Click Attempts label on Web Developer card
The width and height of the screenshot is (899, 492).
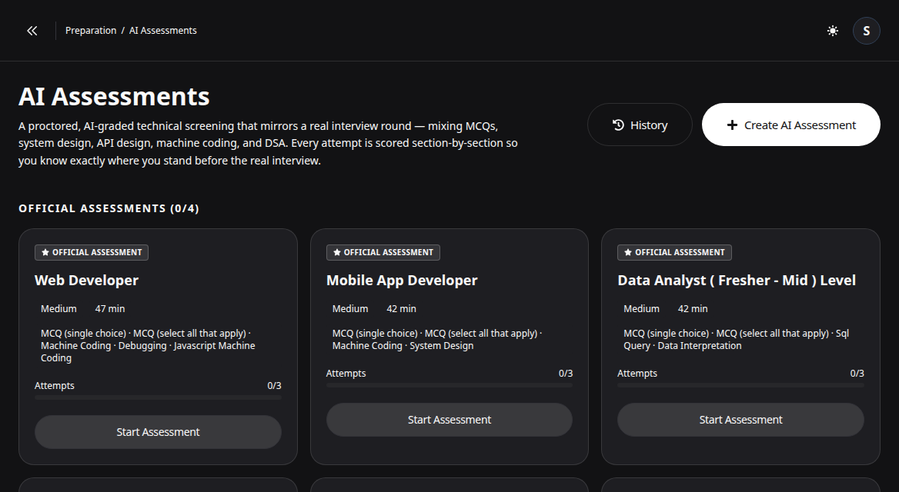pos(54,385)
